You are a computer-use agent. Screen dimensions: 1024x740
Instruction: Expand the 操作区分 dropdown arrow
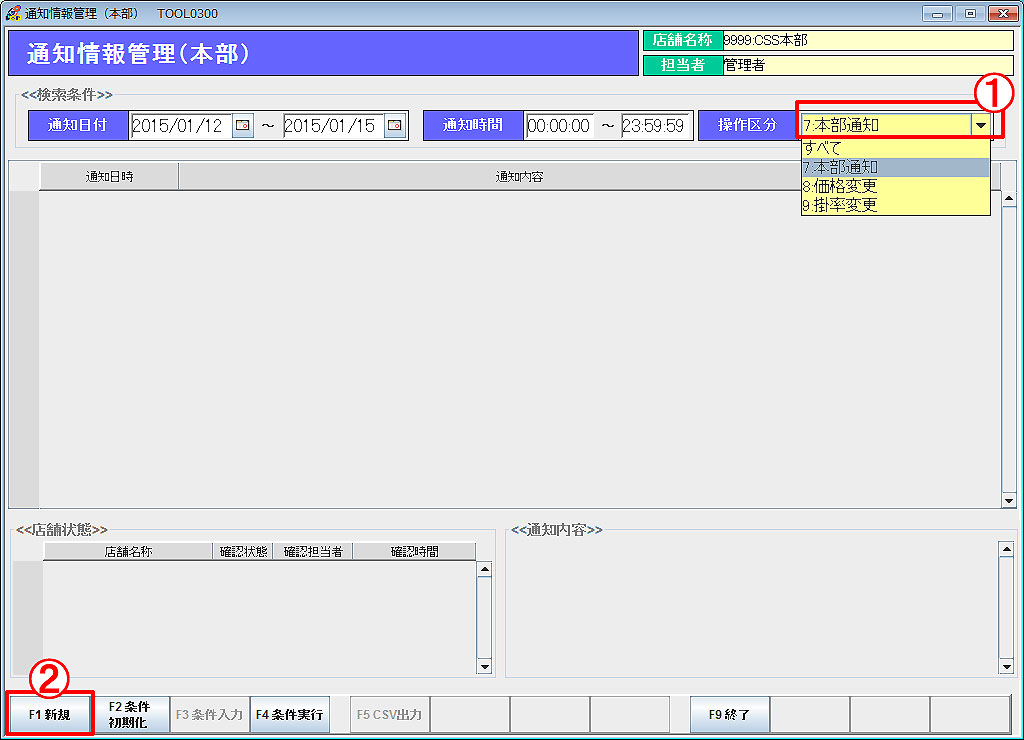pyautogui.click(x=981, y=126)
